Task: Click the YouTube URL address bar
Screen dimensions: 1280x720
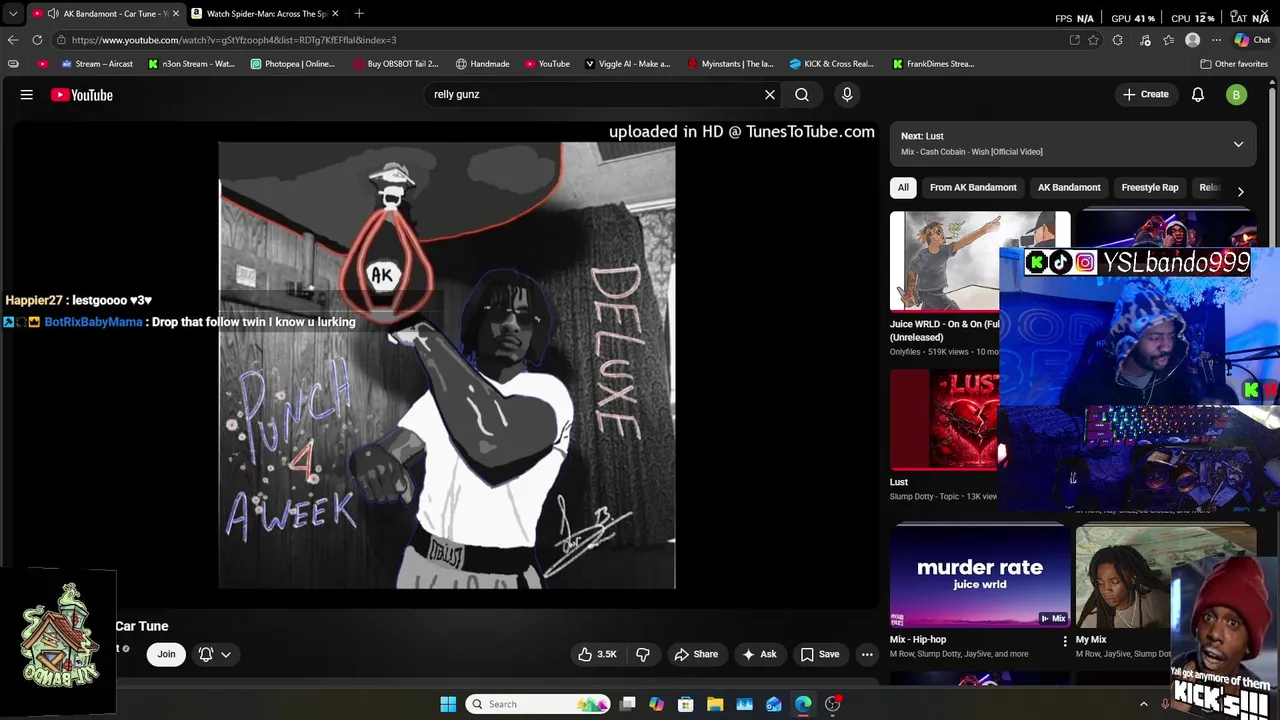Action: click(560, 40)
